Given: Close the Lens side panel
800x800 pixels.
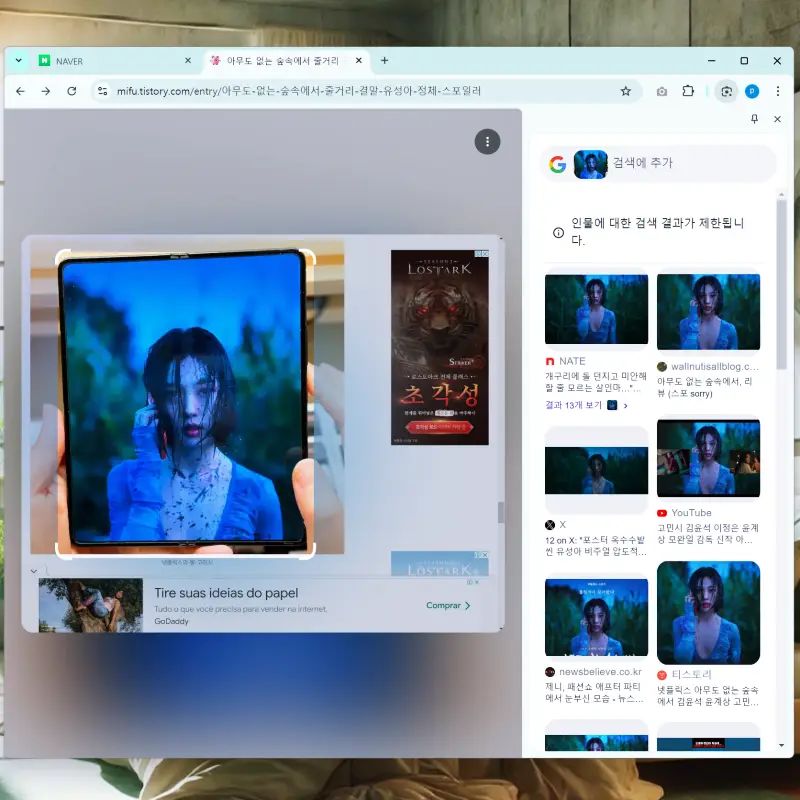Looking at the screenshot, I should (777, 119).
